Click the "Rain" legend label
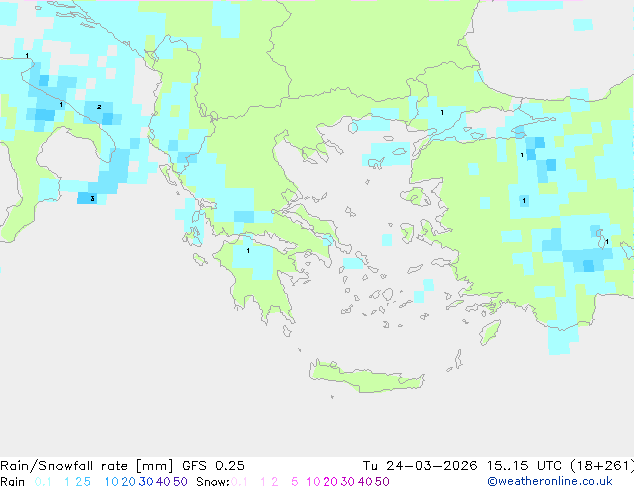The height and width of the screenshot is (490, 634). tap(13, 482)
